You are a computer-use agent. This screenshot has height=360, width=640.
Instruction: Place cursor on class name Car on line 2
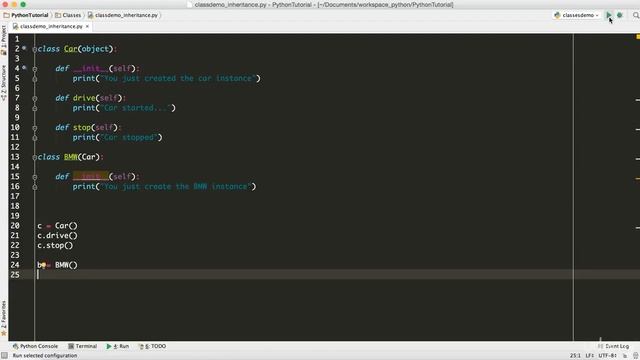(71, 49)
